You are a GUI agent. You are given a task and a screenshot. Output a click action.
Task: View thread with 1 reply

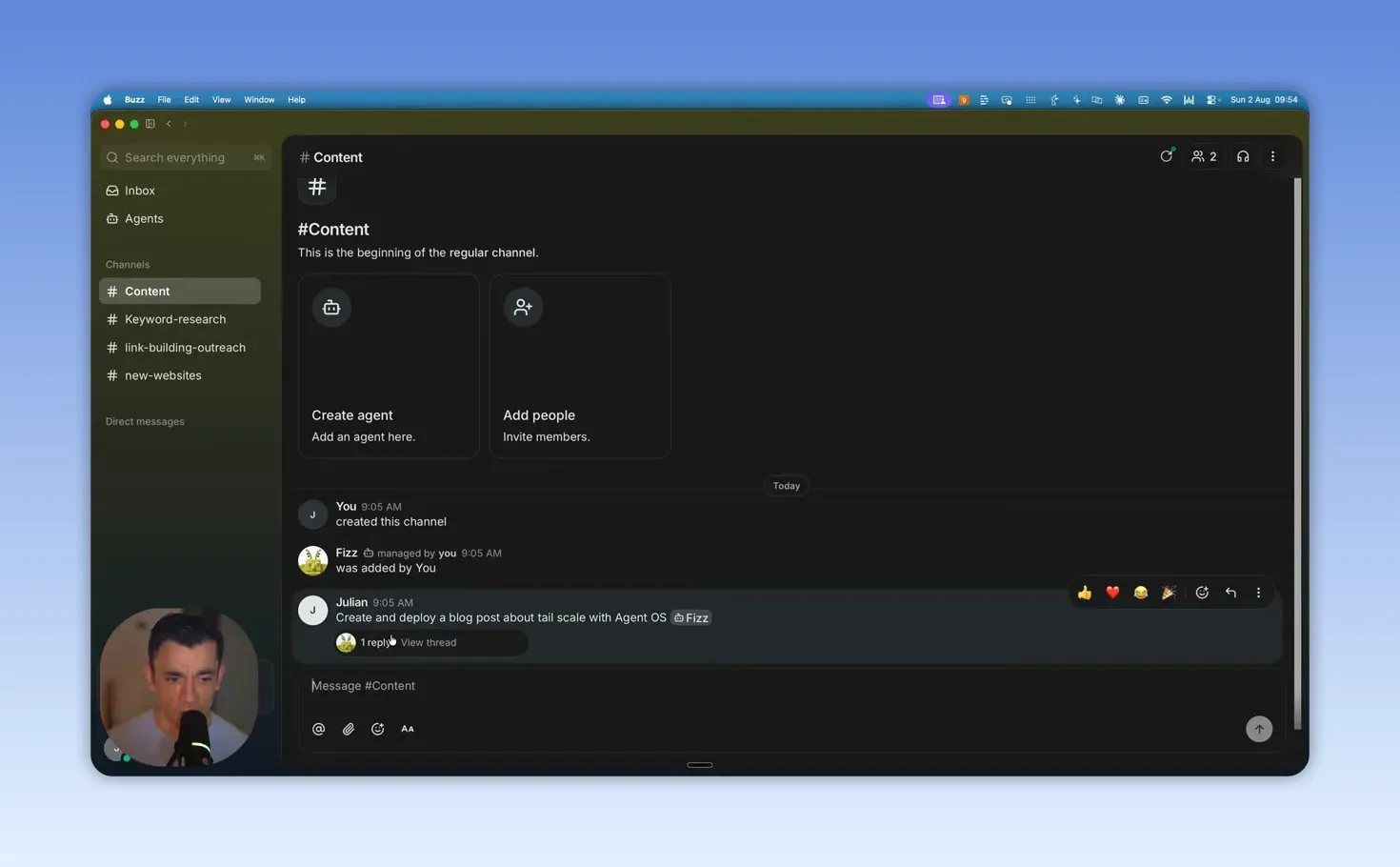pyautogui.click(x=431, y=642)
